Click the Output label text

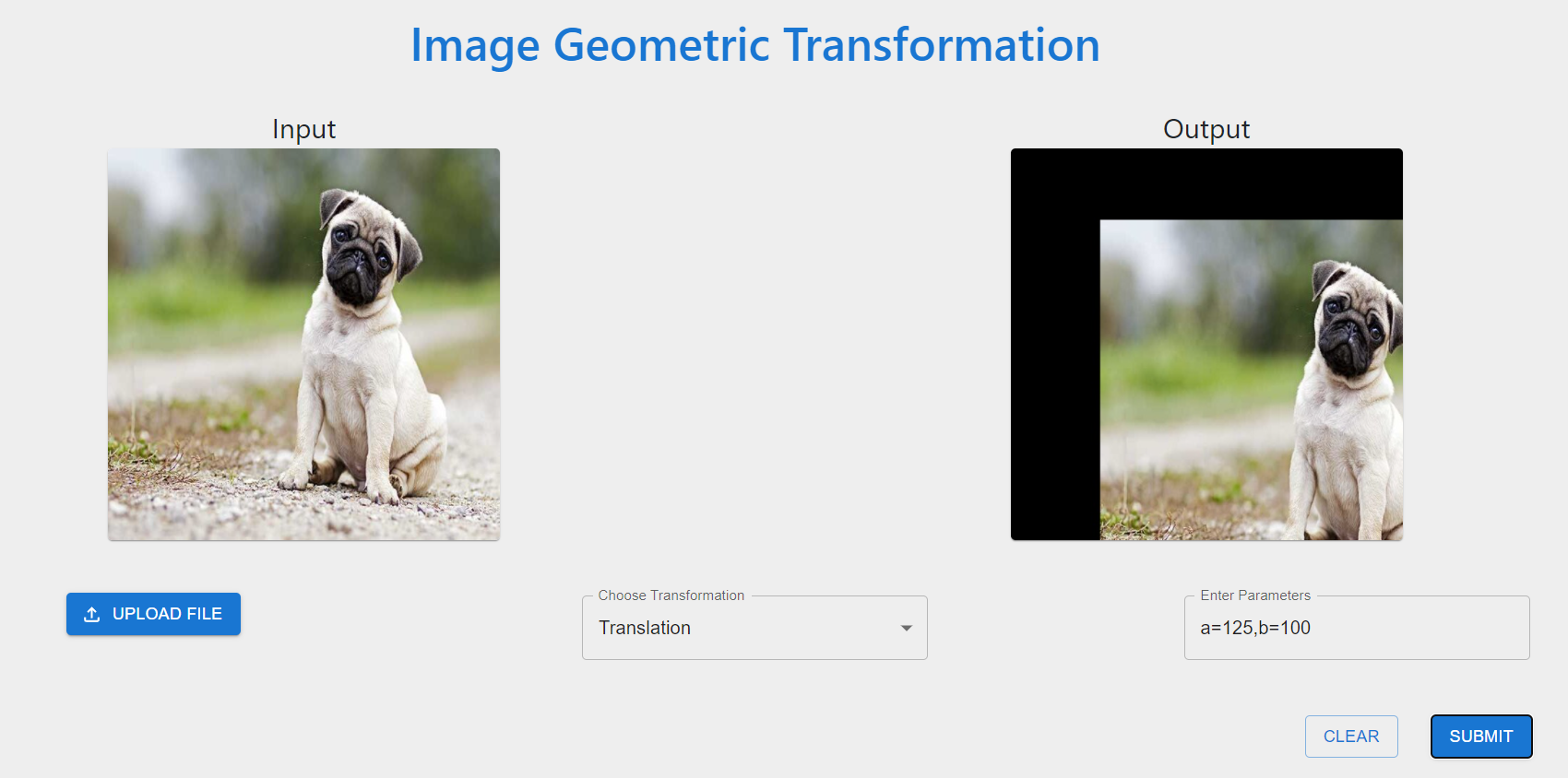coord(1206,129)
